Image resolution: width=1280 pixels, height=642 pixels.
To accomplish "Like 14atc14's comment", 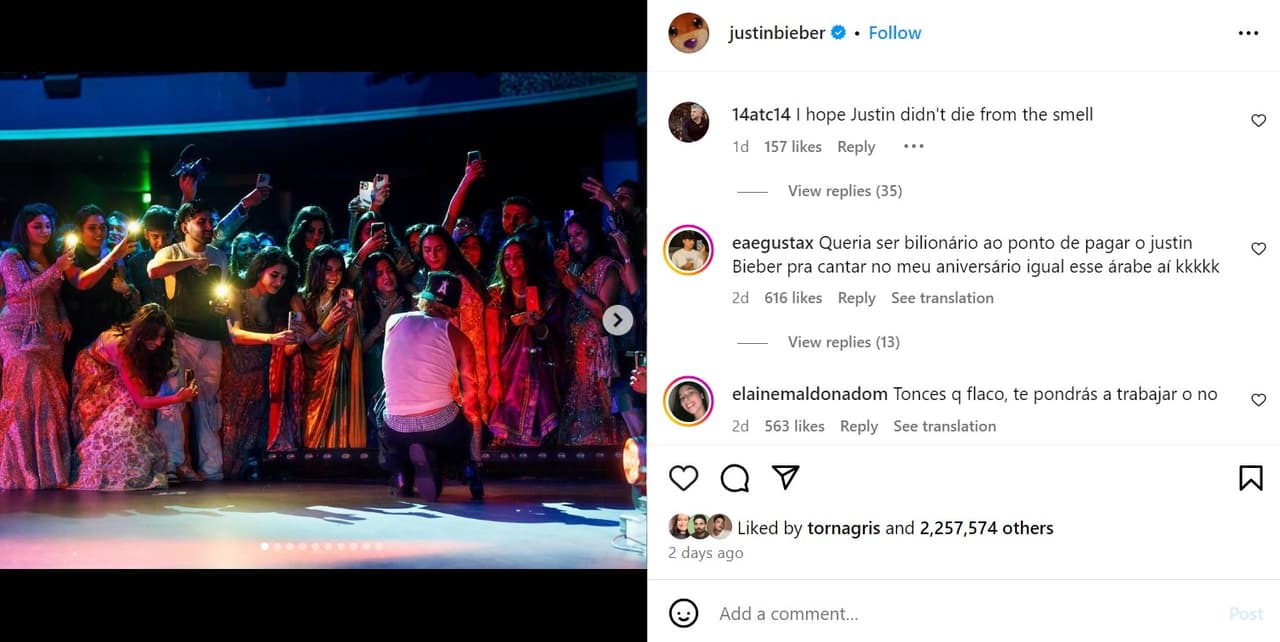I will pos(1258,121).
